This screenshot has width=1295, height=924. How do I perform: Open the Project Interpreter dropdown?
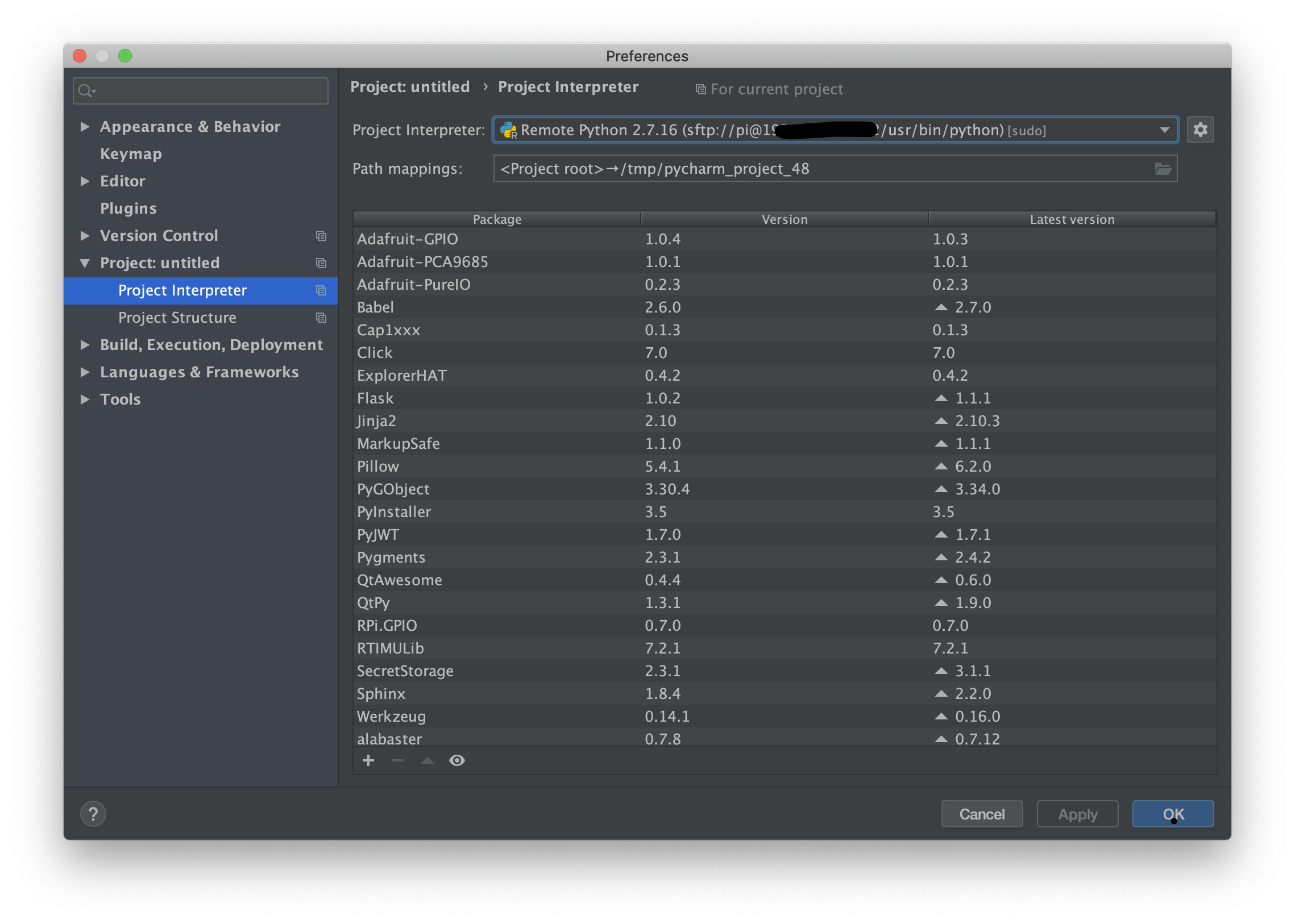coord(1164,130)
